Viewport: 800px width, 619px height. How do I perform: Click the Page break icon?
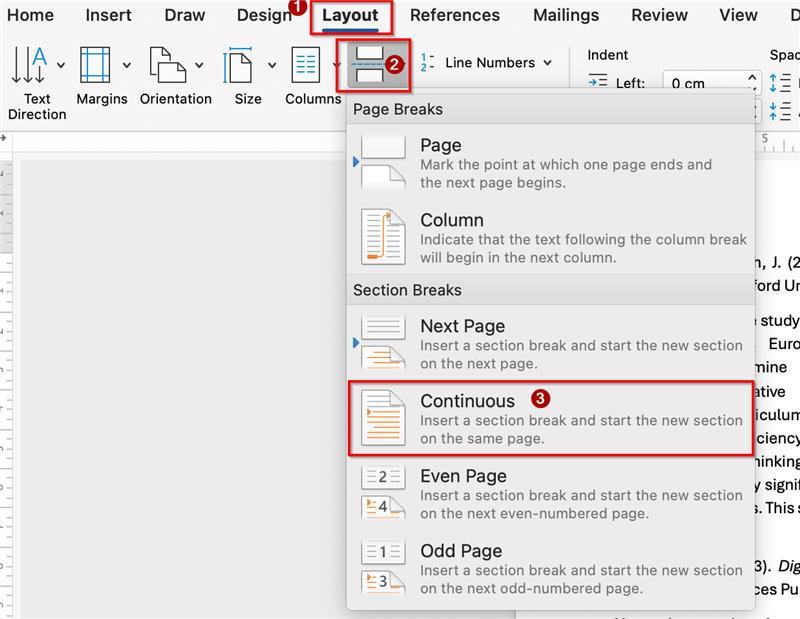[x=383, y=162]
